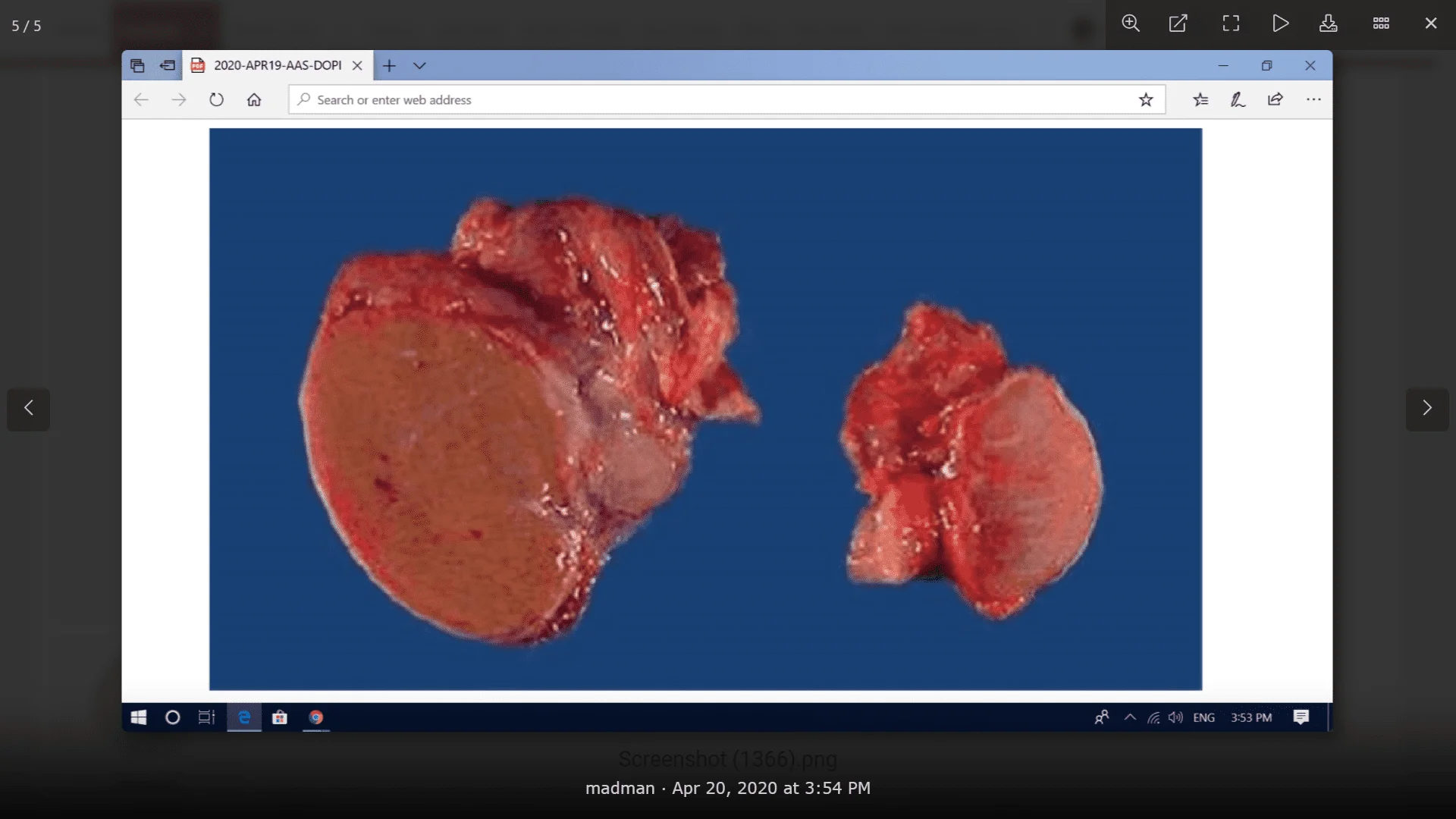Screen dimensions: 1456x819
Task: Add a new browser tab
Action: 389,65
